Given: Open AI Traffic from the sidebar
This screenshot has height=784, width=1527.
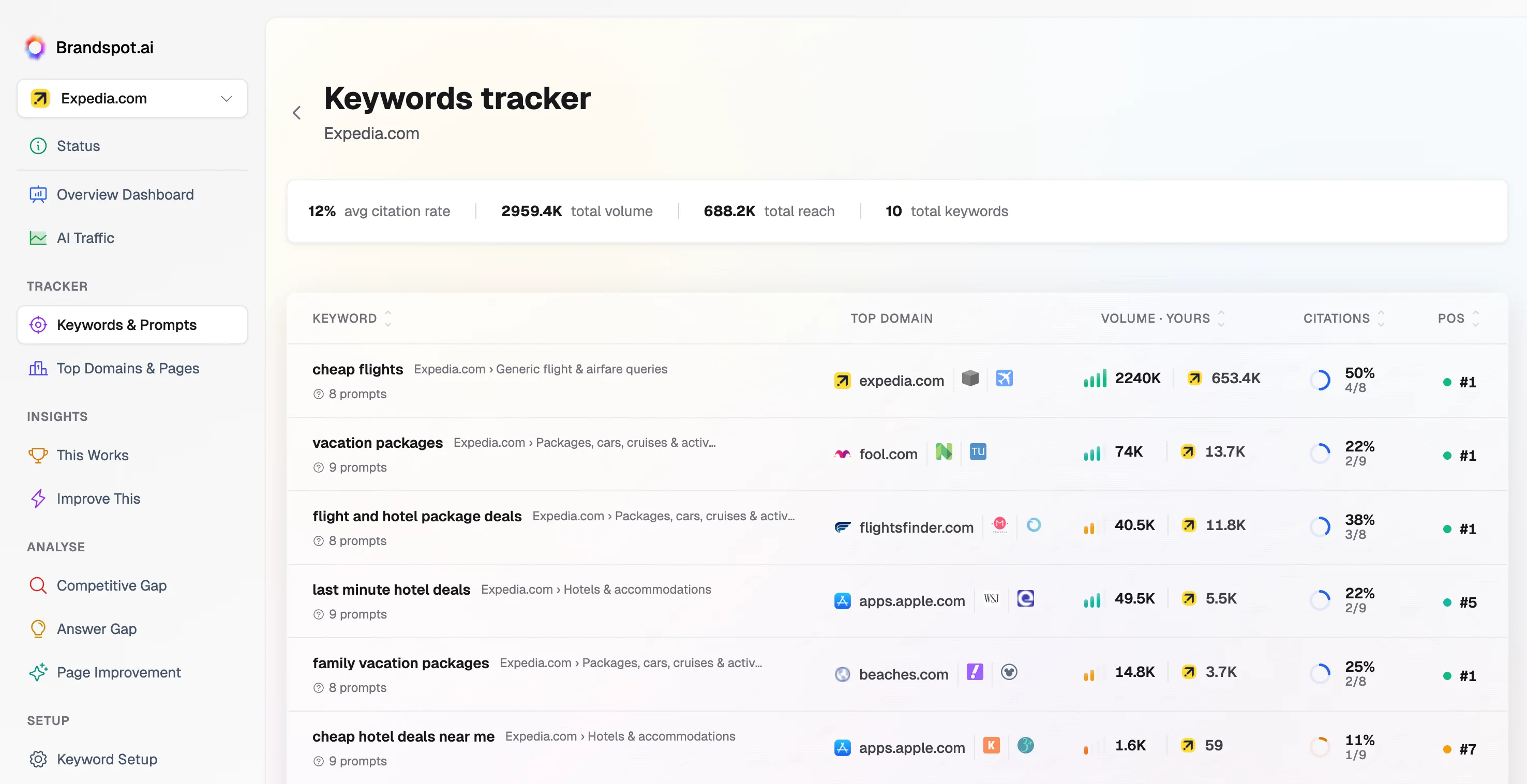Looking at the screenshot, I should coord(85,237).
